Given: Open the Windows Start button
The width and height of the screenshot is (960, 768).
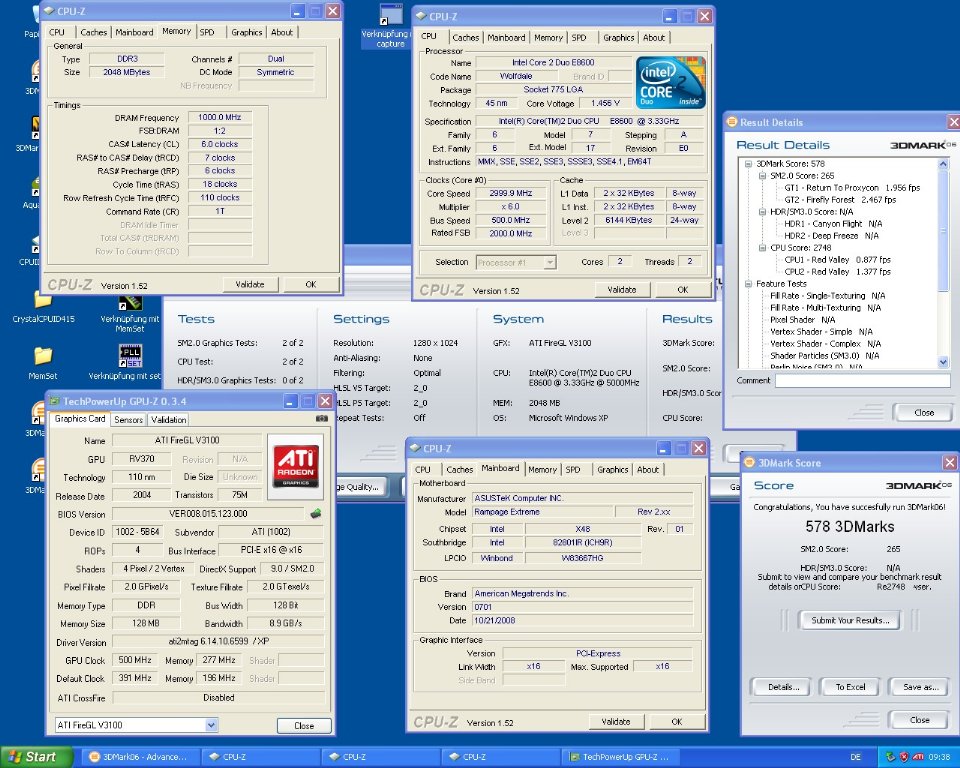Looking at the screenshot, I should point(37,757).
